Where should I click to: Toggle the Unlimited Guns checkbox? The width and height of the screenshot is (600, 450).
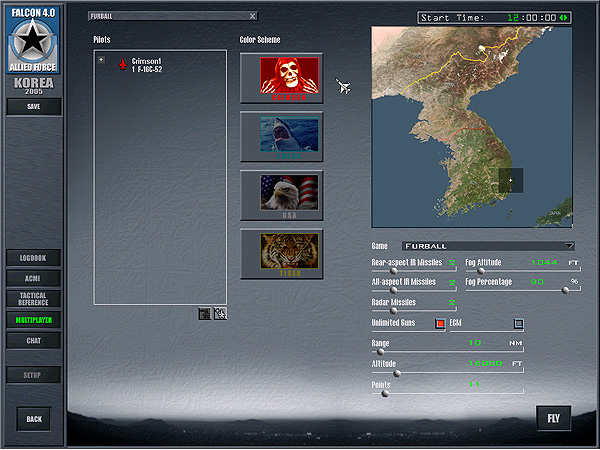click(x=440, y=324)
